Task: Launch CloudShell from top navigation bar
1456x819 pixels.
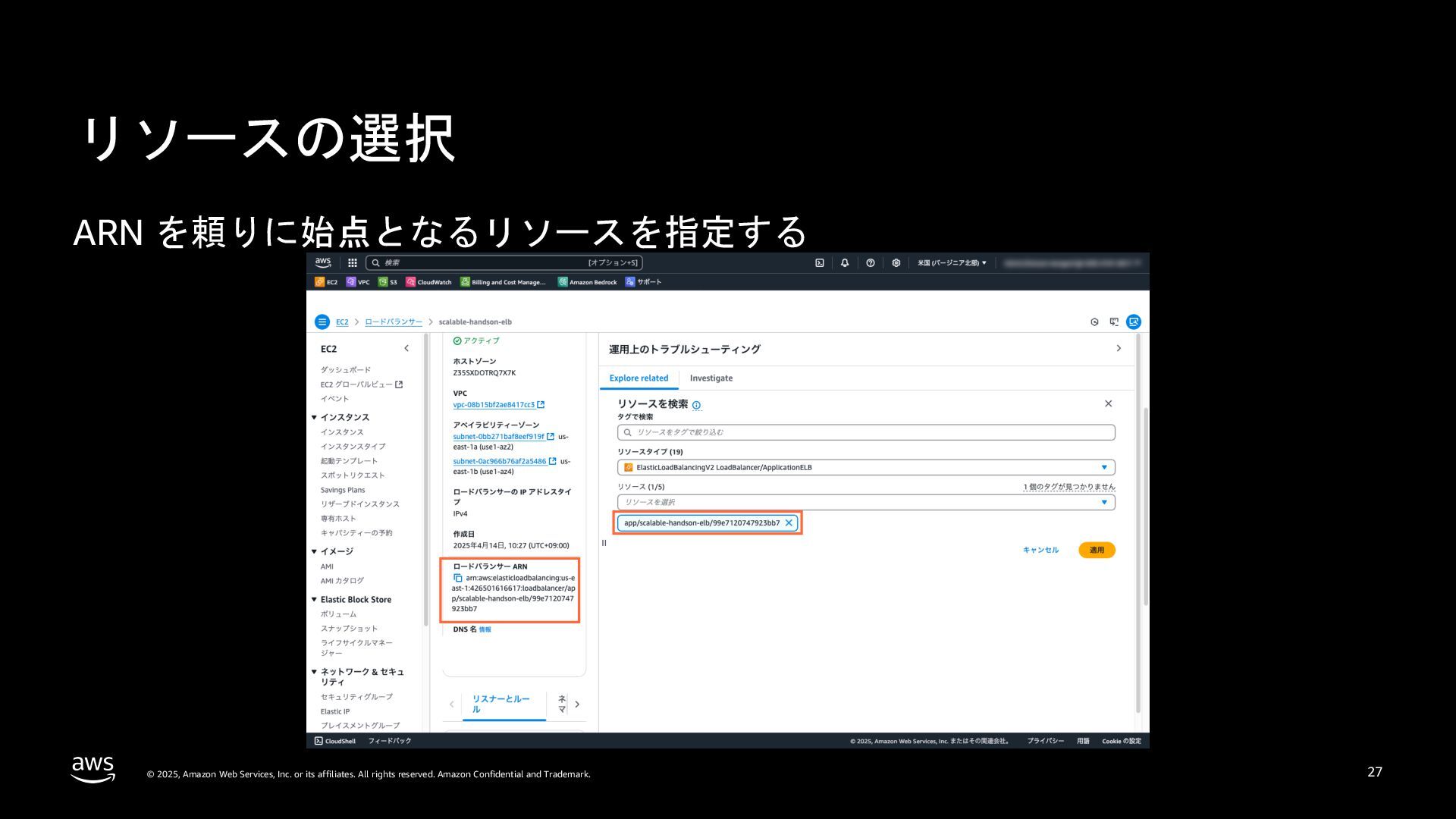Action: [x=819, y=263]
